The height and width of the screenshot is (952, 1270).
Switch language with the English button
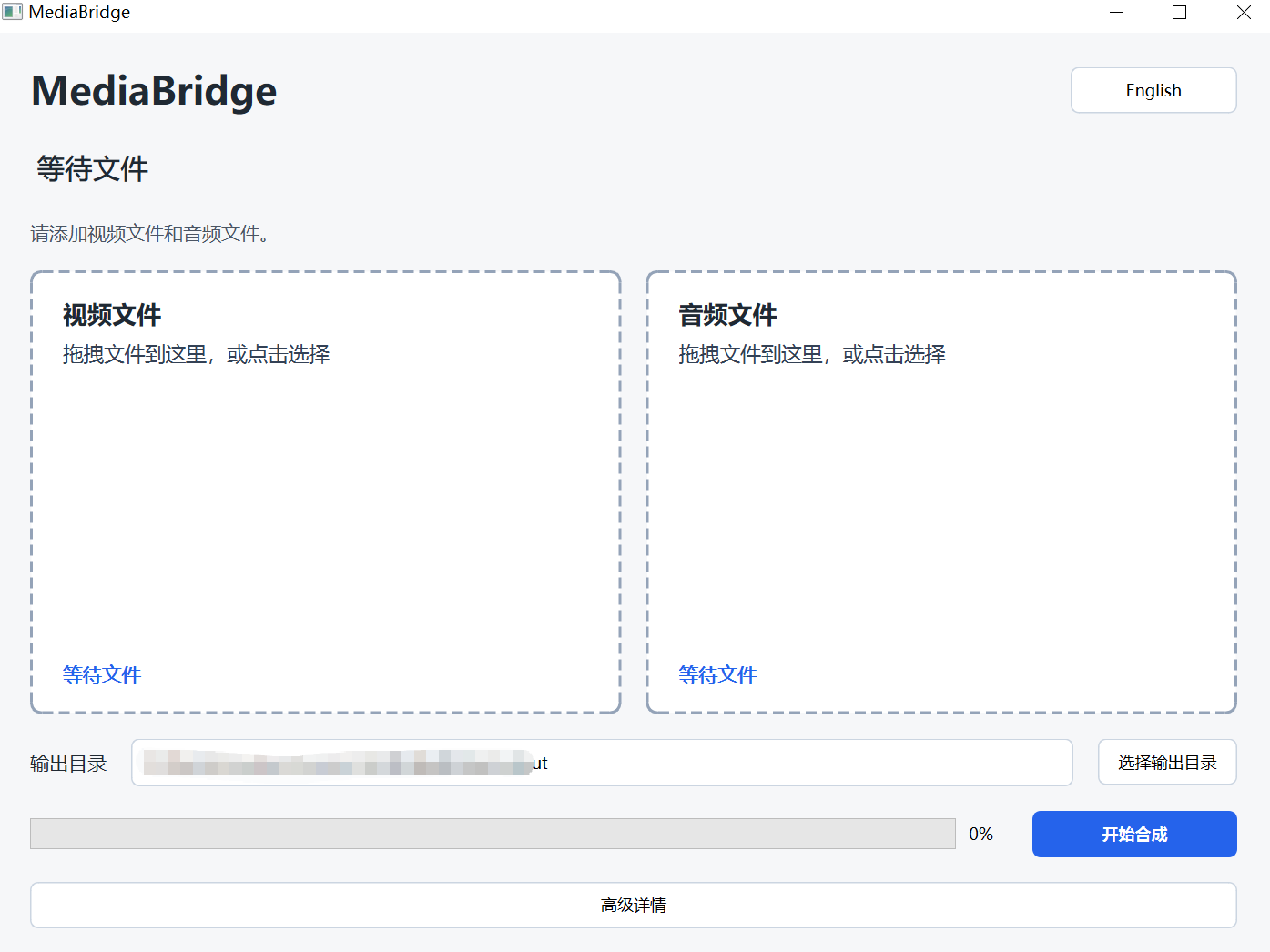click(1153, 90)
